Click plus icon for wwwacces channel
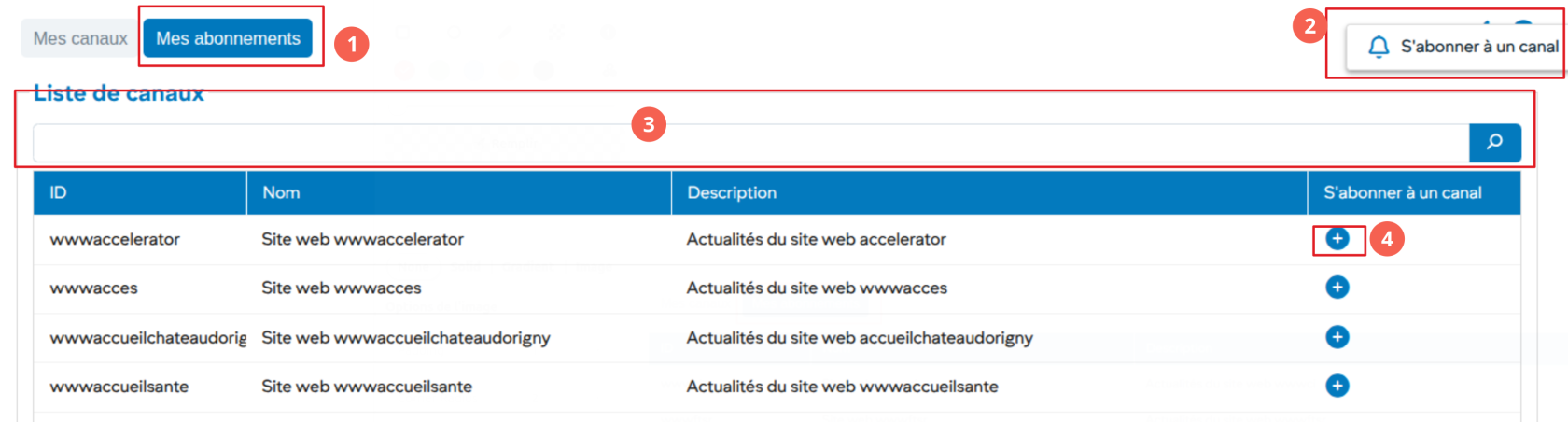This screenshot has height=422, width=1568. 1337,288
